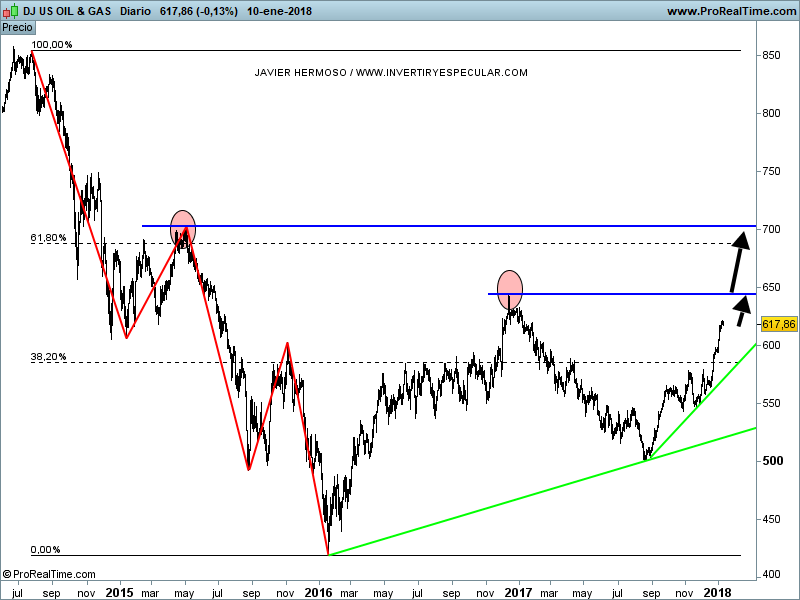Select the Precio panel label
This screenshot has height=600, width=800.
coord(17,27)
